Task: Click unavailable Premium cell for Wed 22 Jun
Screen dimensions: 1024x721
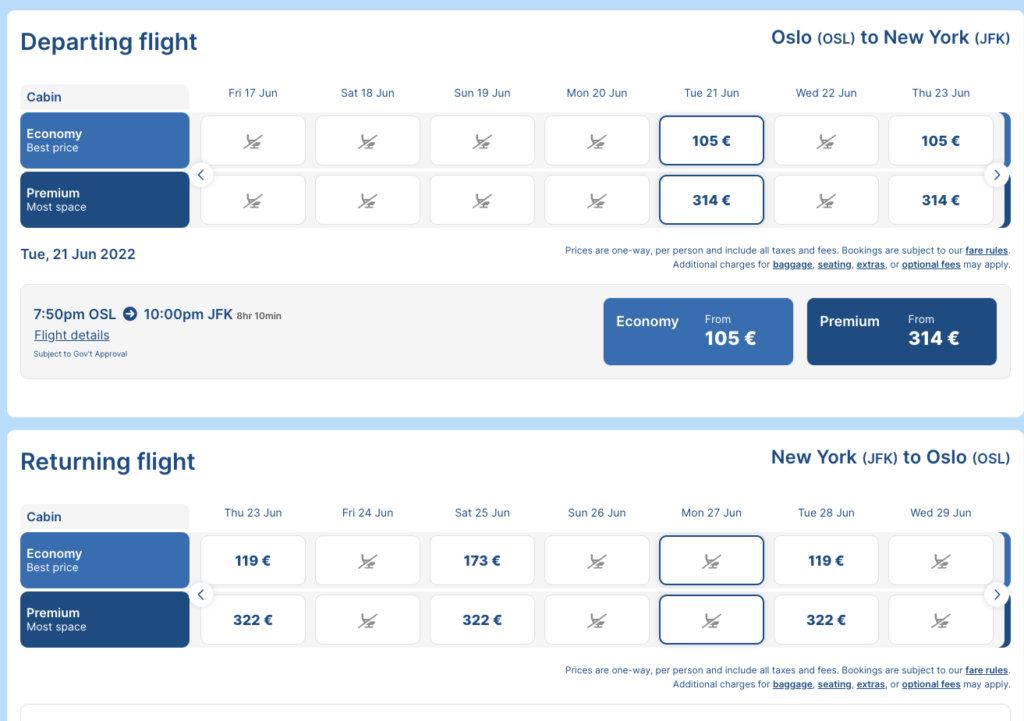Action: [826, 200]
